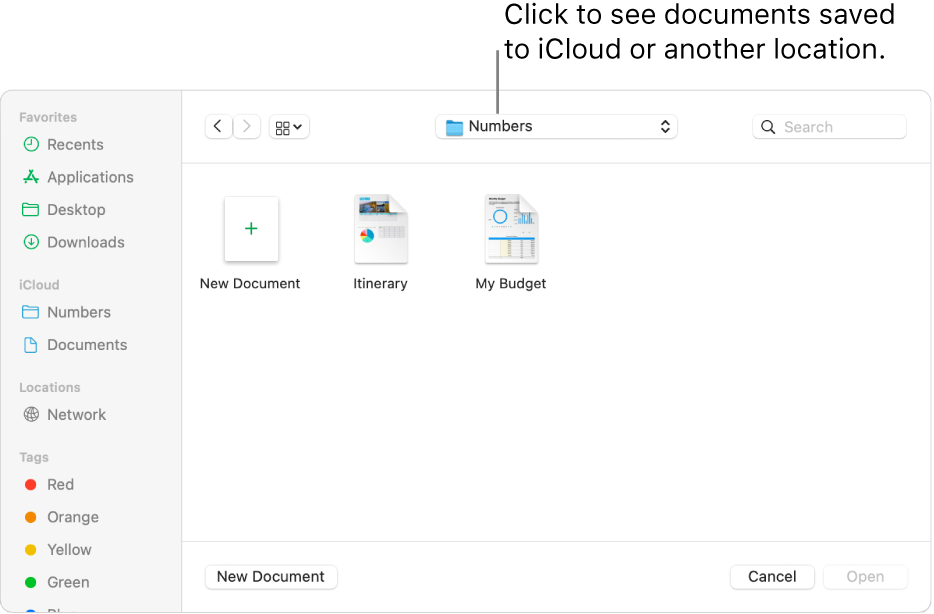Open Recents in the sidebar
The image size is (934, 614).
pos(75,144)
